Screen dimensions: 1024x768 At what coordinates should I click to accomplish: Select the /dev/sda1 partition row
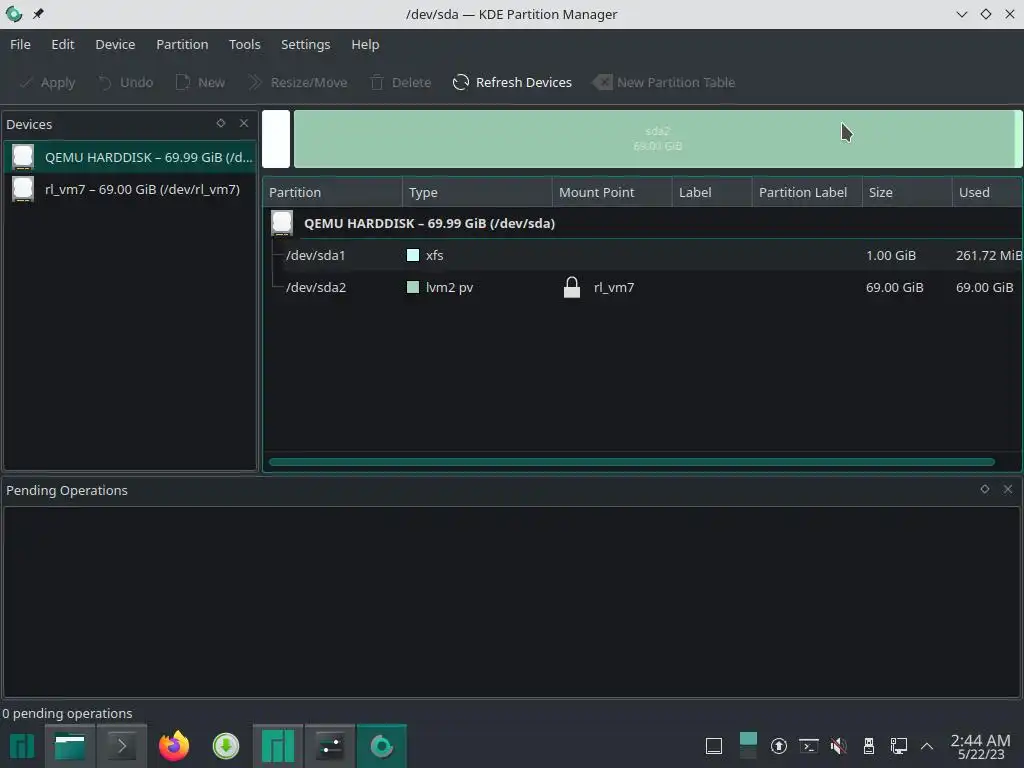click(643, 255)
